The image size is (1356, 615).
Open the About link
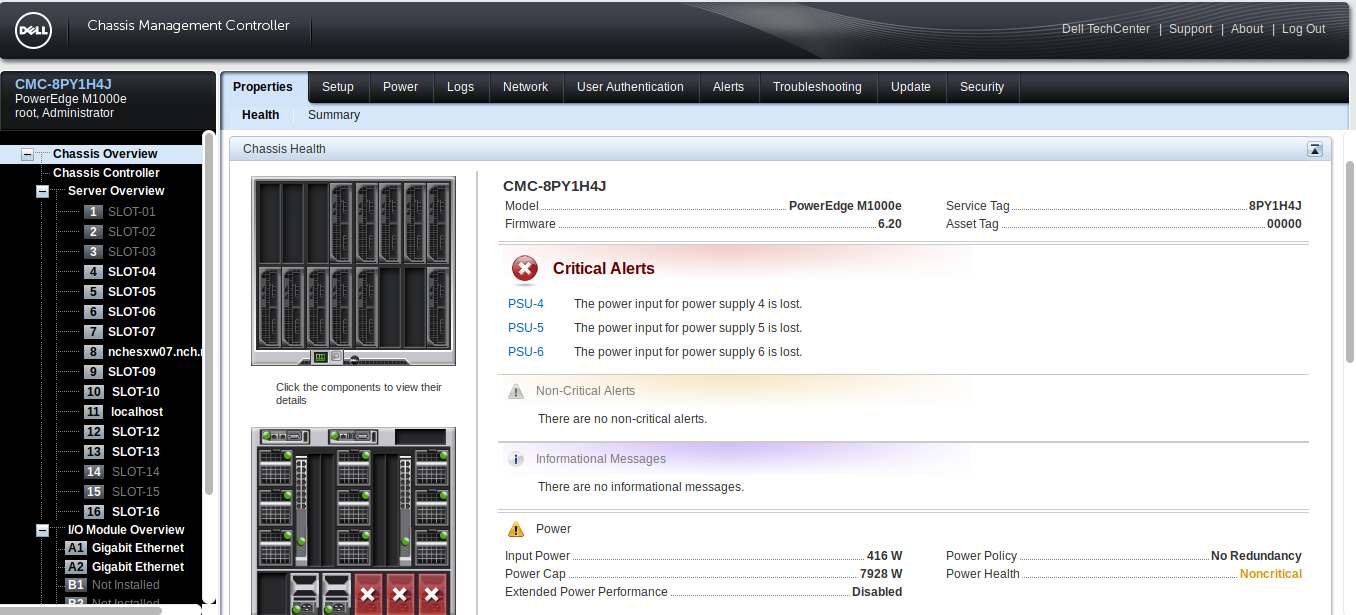point(1247,29)
